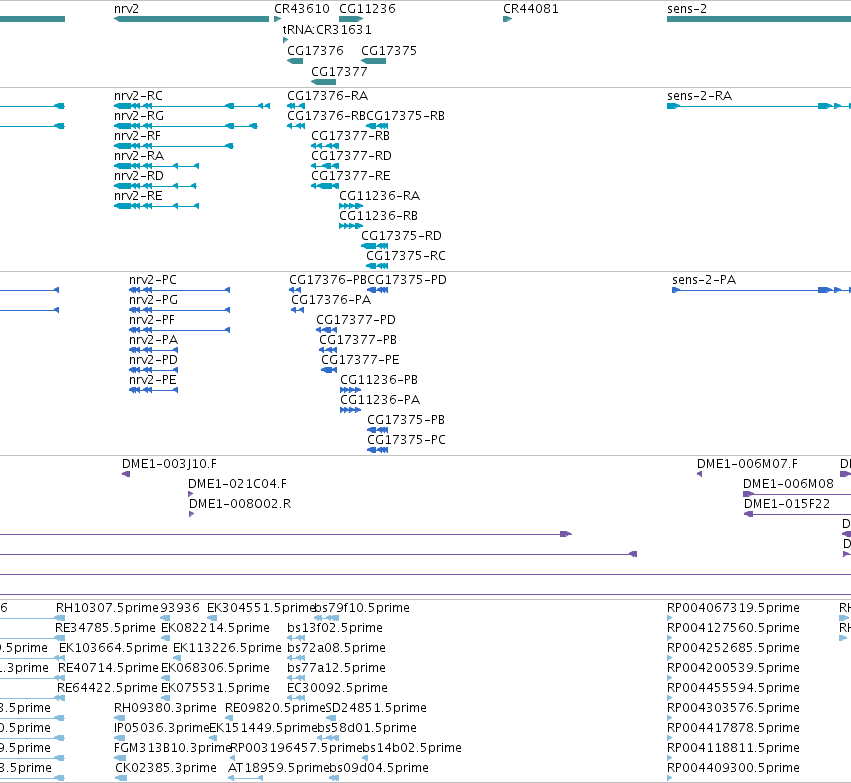Click EST RP004455594.5prime
Viewport: 851px width, 783px height.
point(733,688)
